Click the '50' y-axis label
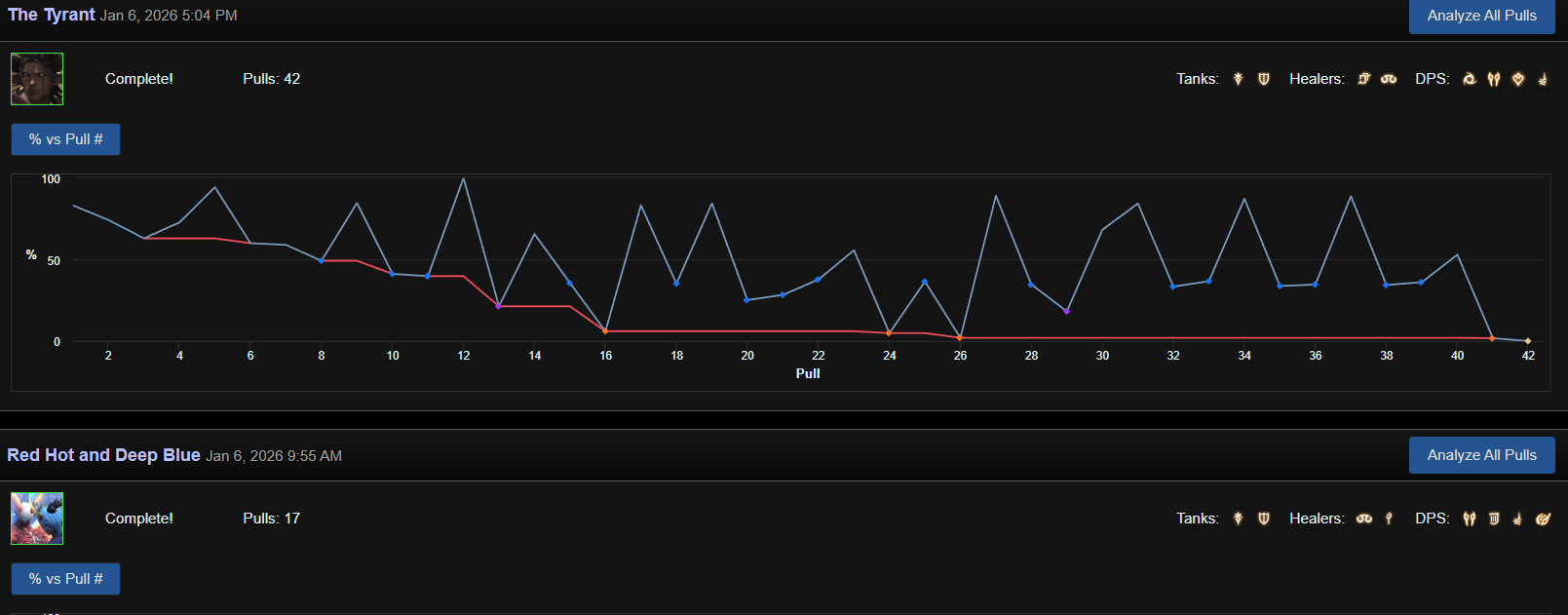 [x=54, y=261]
